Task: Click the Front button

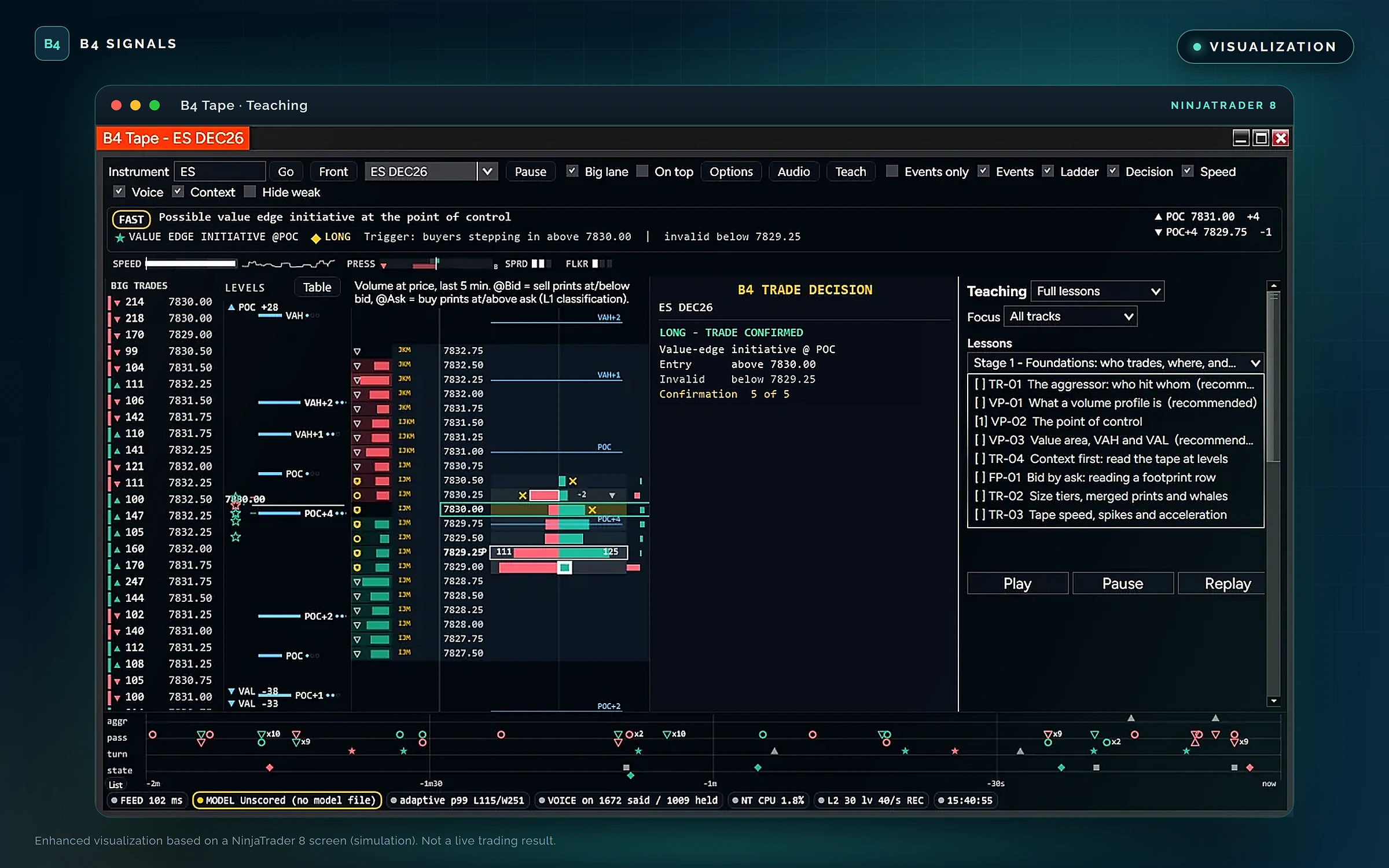Action: click(x=333, y=172)
